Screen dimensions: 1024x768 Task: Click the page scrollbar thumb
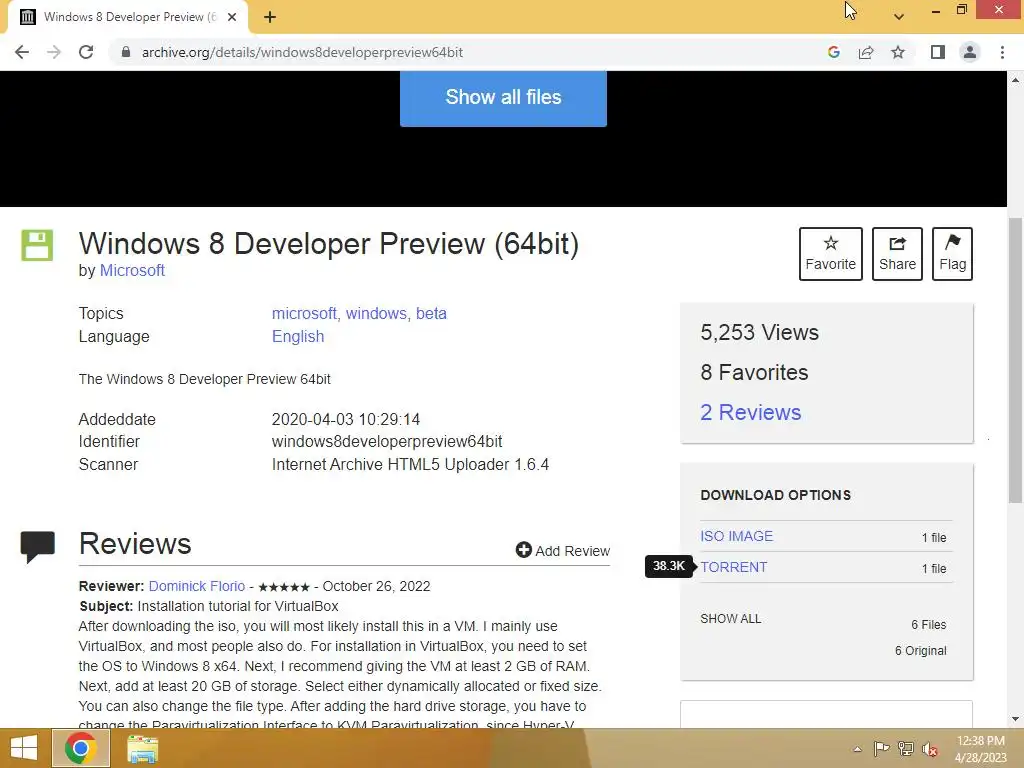[1016, 359]
